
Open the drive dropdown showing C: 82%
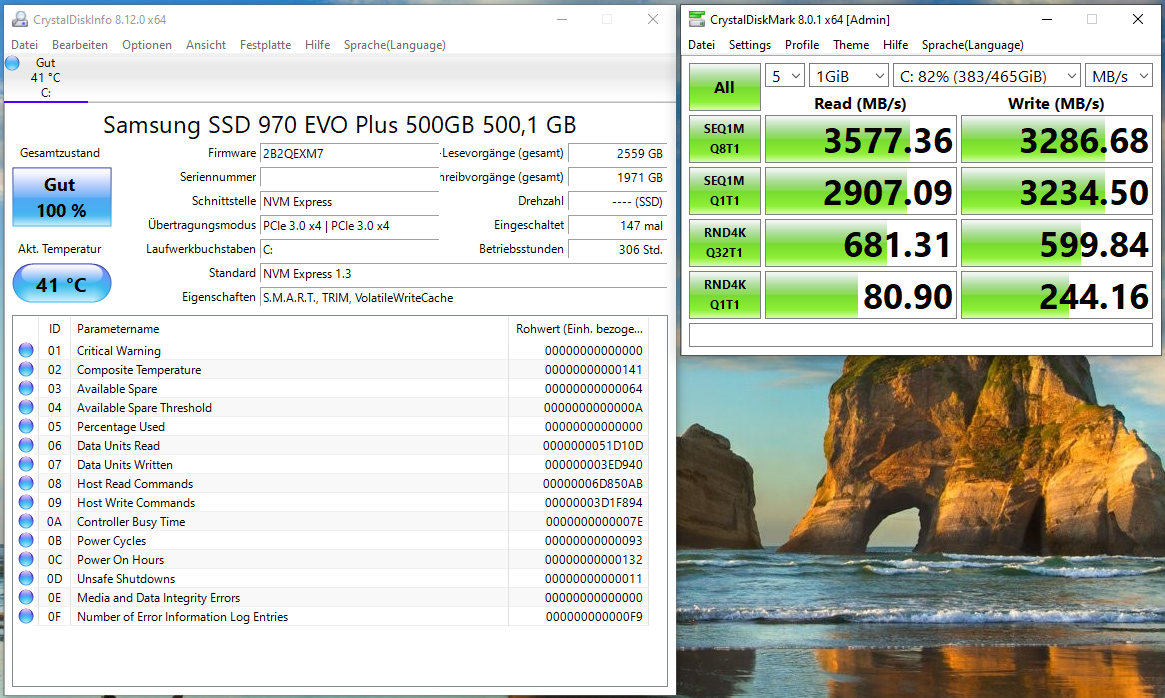[x=987, y=76]
